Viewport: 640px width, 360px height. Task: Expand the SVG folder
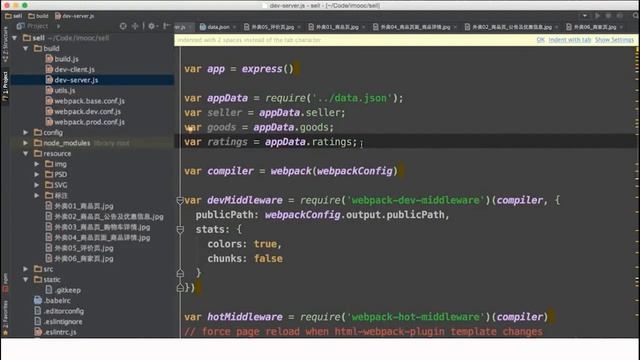[x=37, y=185]
